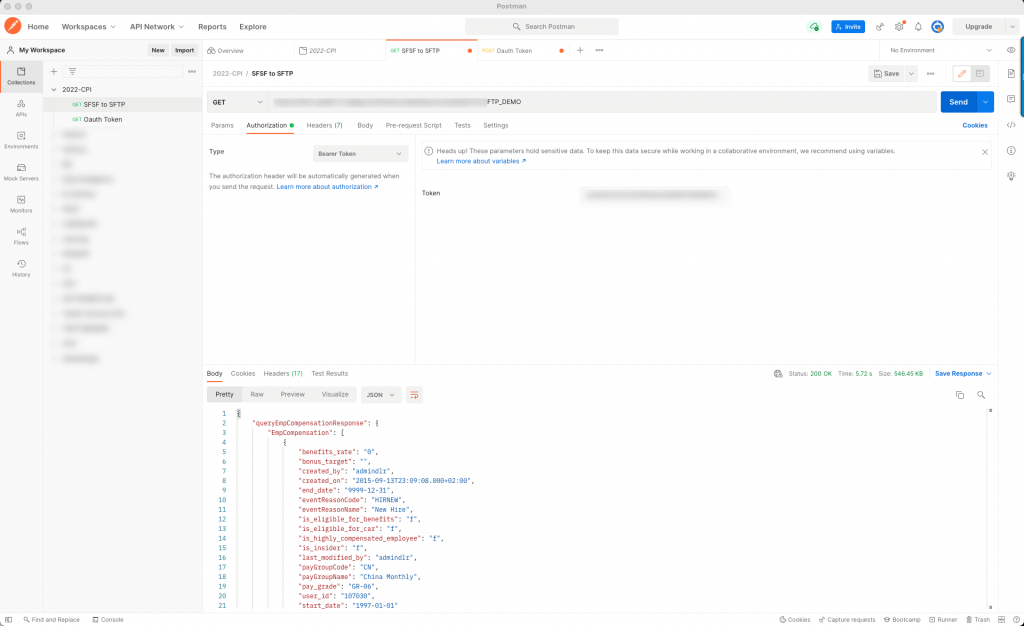Open the tab options ellipsis beside new tab
Image resolution: width=1024 pixels, height=626 pixels.
click(x=600, y=50)
